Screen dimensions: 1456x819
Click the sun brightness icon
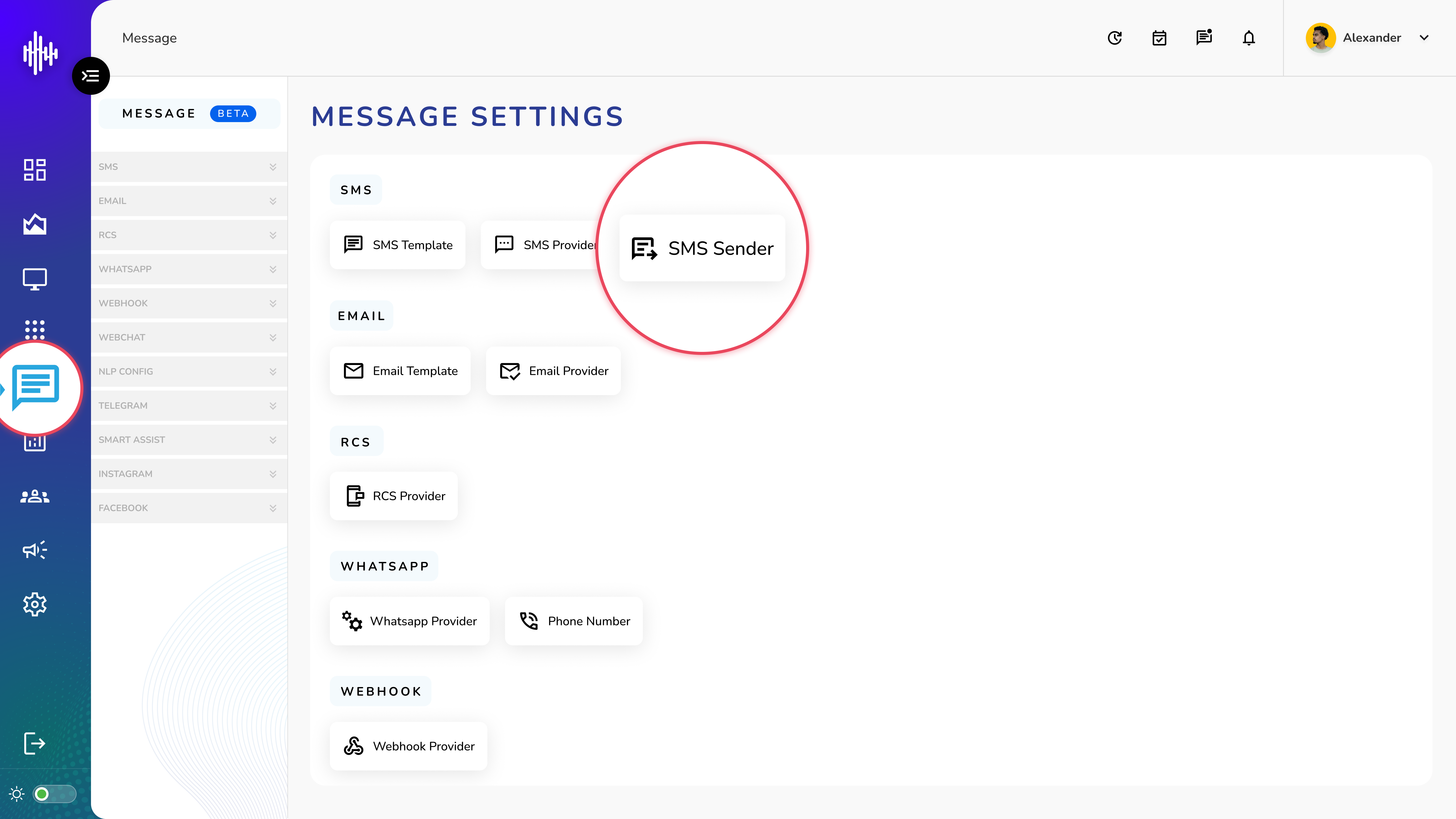pos(17,794)
